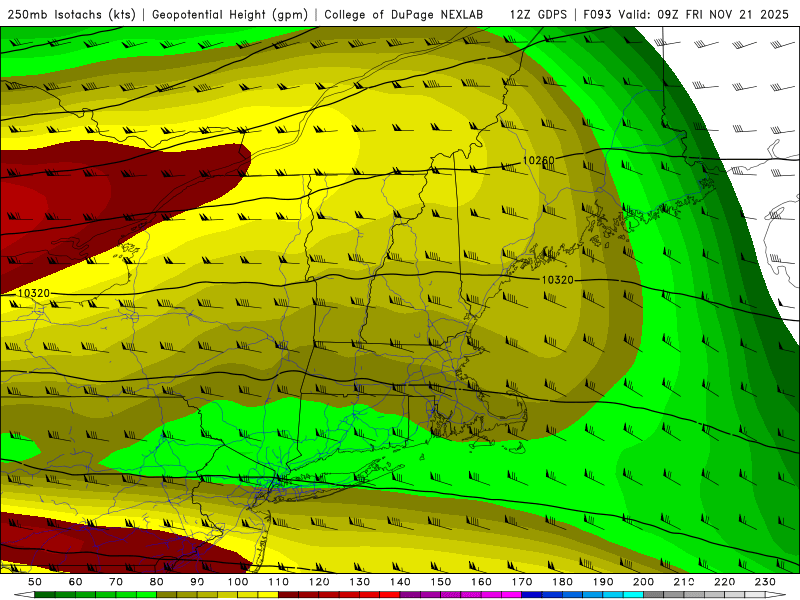Pick the 80 value on the color scale
This screenshot has width=800, height=600.
point(157,582)
